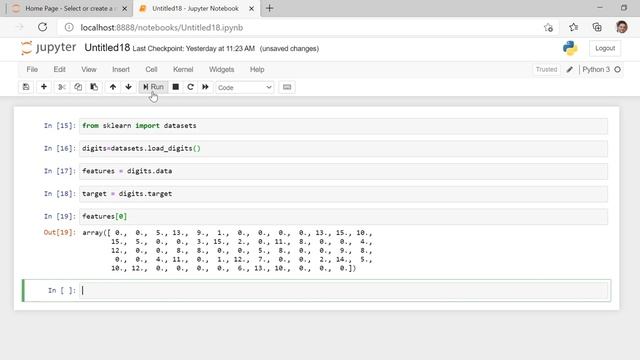The height and width of the screenshot is (360, 640).
Task: Click the Python 3 kernel name
Action: [x=596, y=69]
